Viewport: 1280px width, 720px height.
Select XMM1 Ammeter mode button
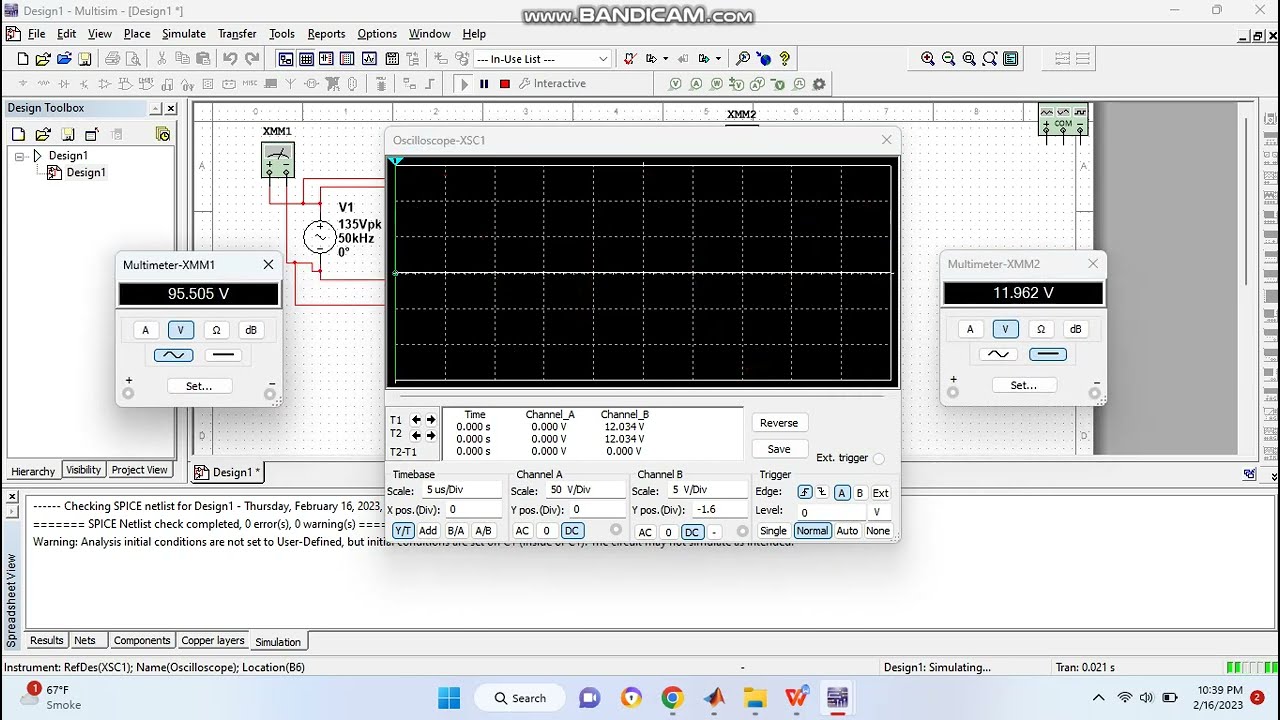click(145, 330)
